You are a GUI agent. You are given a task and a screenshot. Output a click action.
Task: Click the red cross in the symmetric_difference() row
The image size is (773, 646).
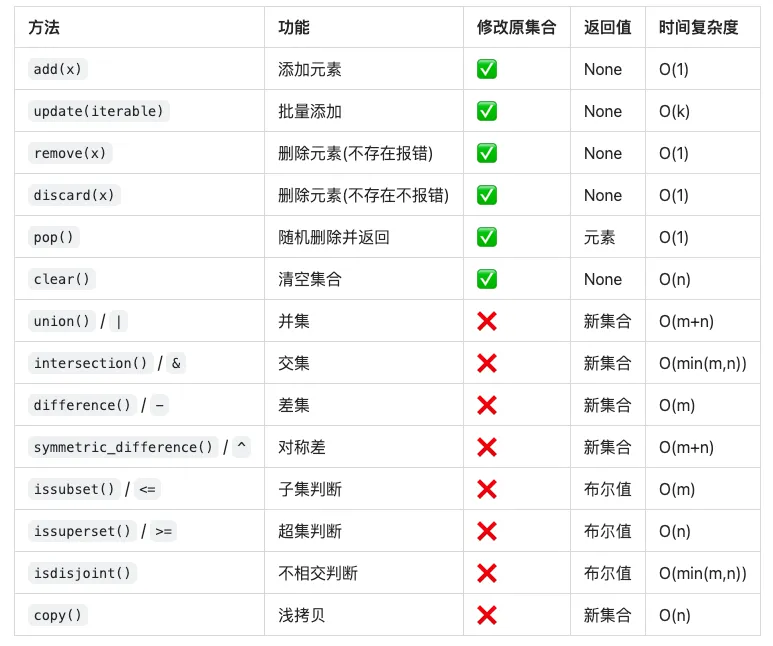tap(487, 447)
